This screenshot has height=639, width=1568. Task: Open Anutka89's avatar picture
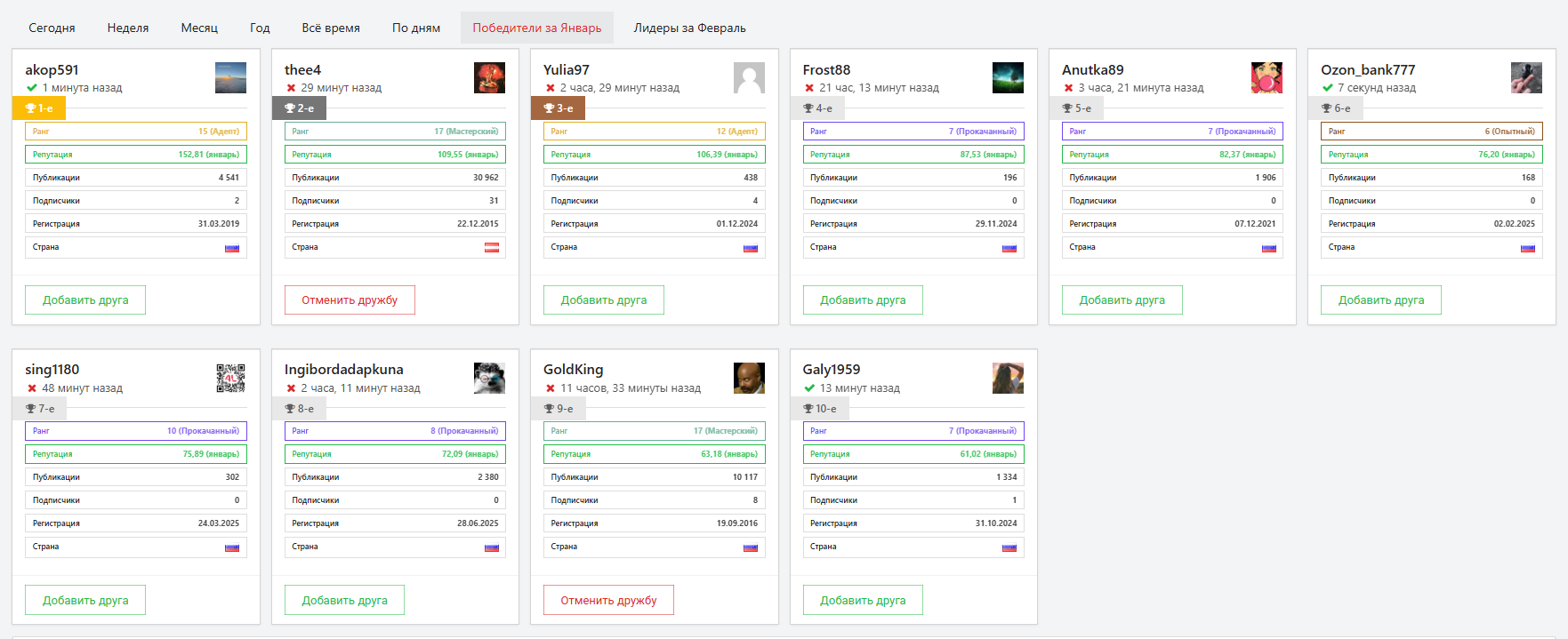point(1266,78)
